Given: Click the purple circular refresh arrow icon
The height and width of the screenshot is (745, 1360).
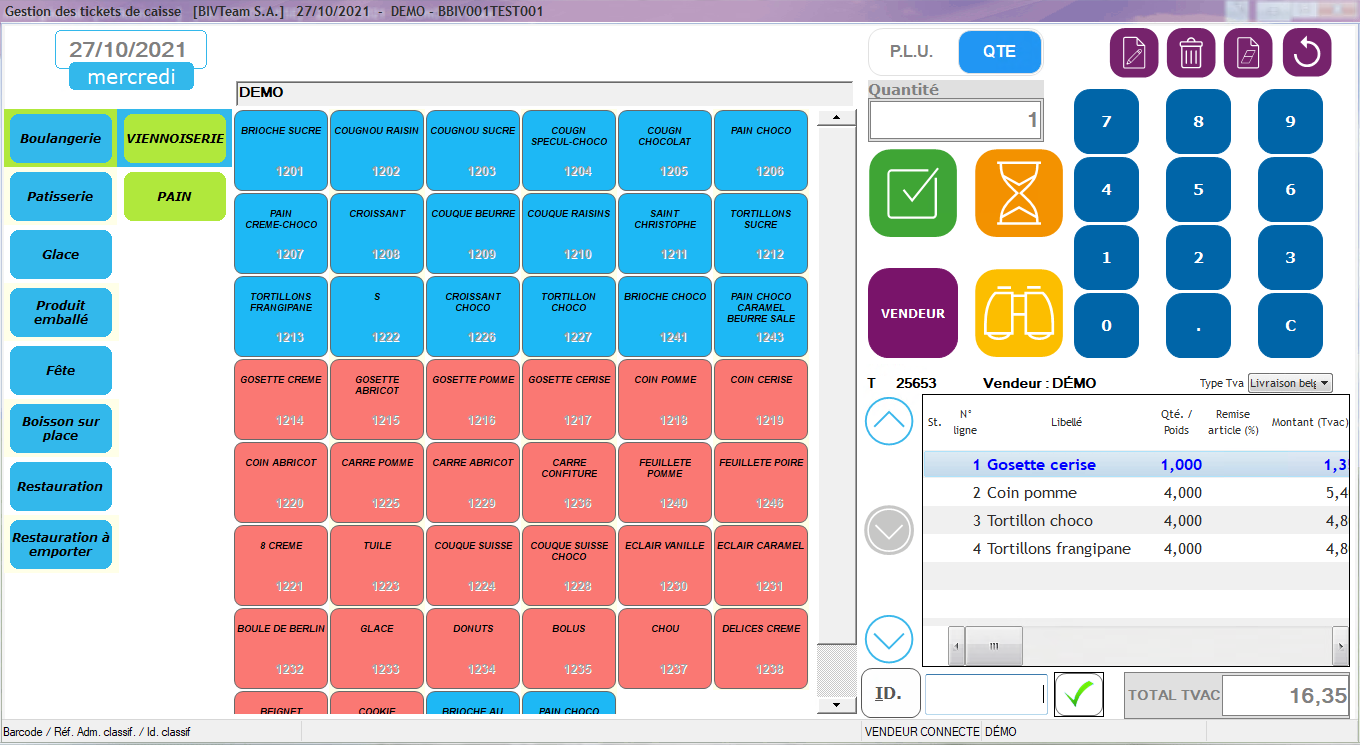Looking at the screenshot, I should point(1306,53).
